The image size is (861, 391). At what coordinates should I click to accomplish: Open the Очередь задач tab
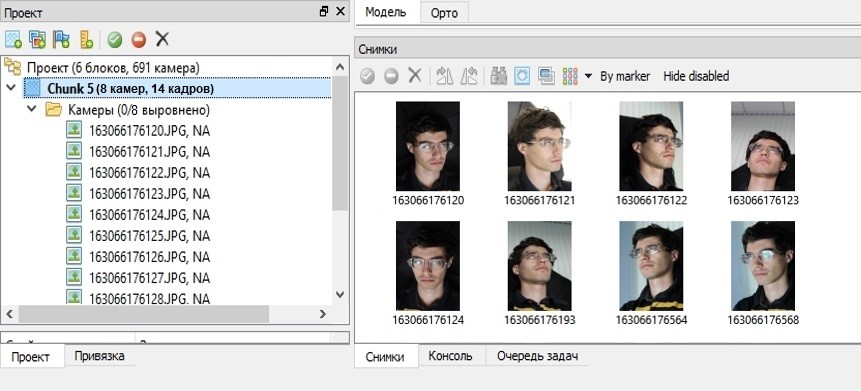pyautogui.click(x=537, y=356)
